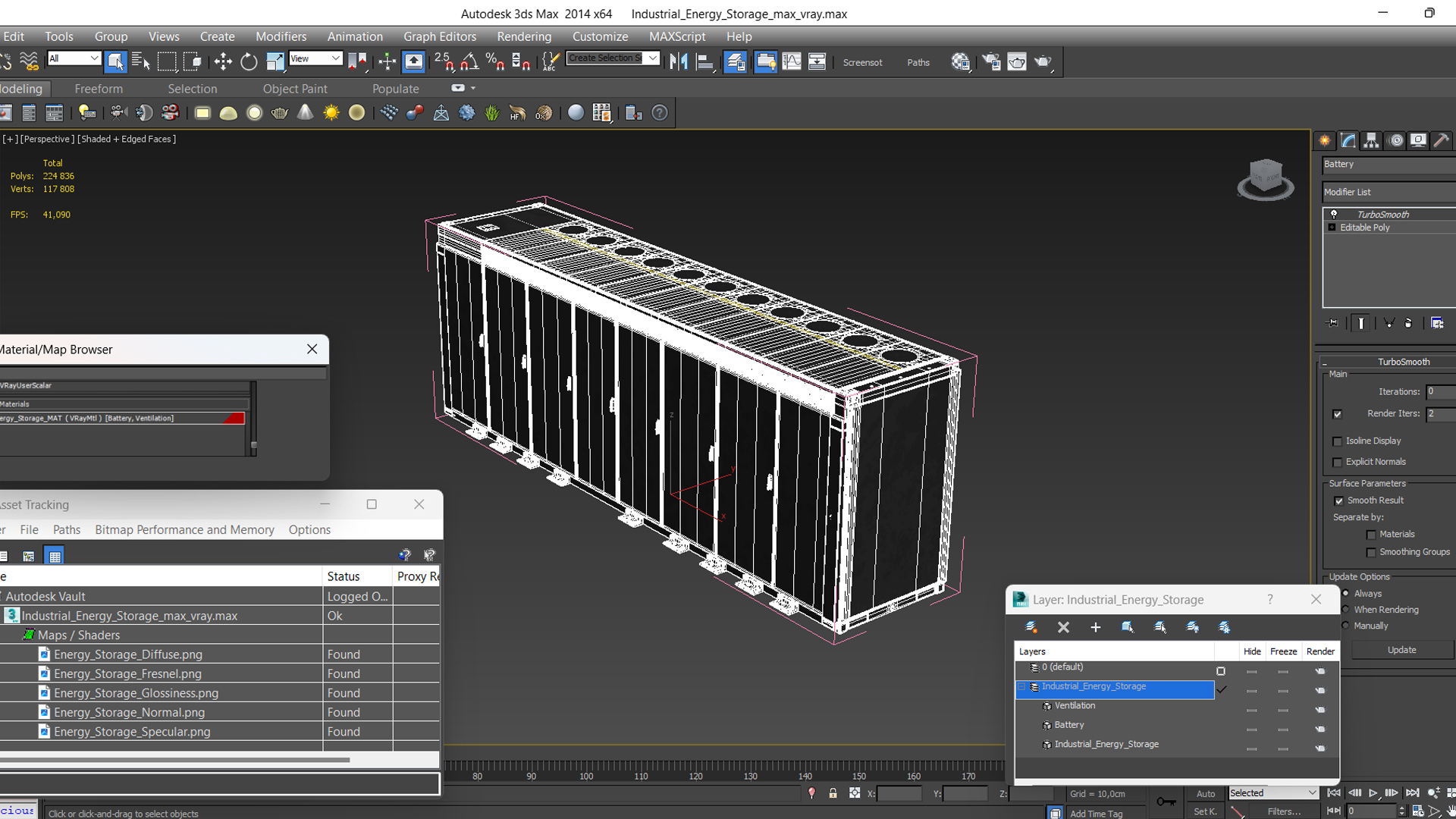Select the Move tool in toolbar
The width and height of the screenshot is (1456, 819).
[222, 62]
